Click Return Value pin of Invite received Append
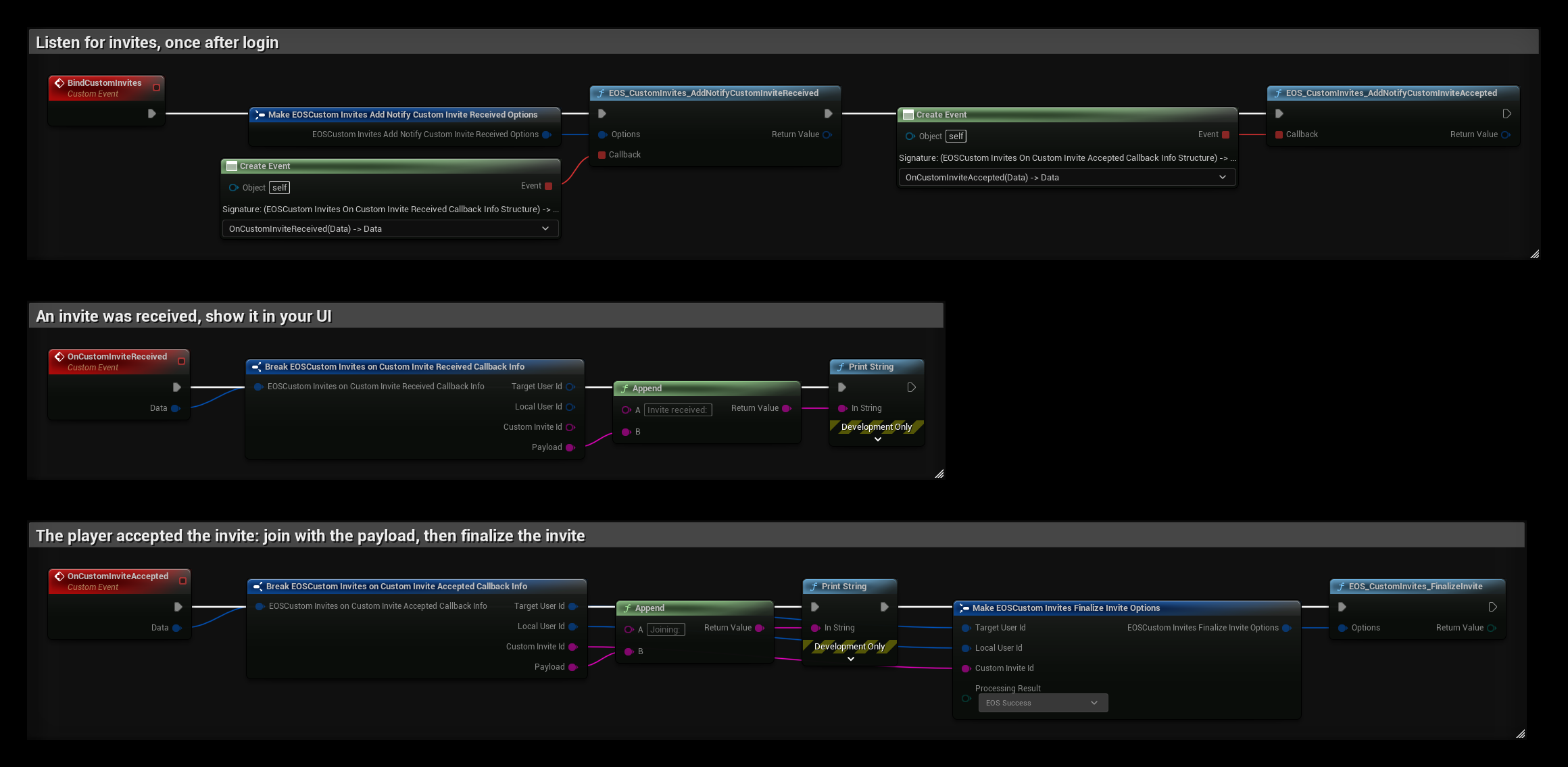1568x767 pixels. (x=786, y=408)
